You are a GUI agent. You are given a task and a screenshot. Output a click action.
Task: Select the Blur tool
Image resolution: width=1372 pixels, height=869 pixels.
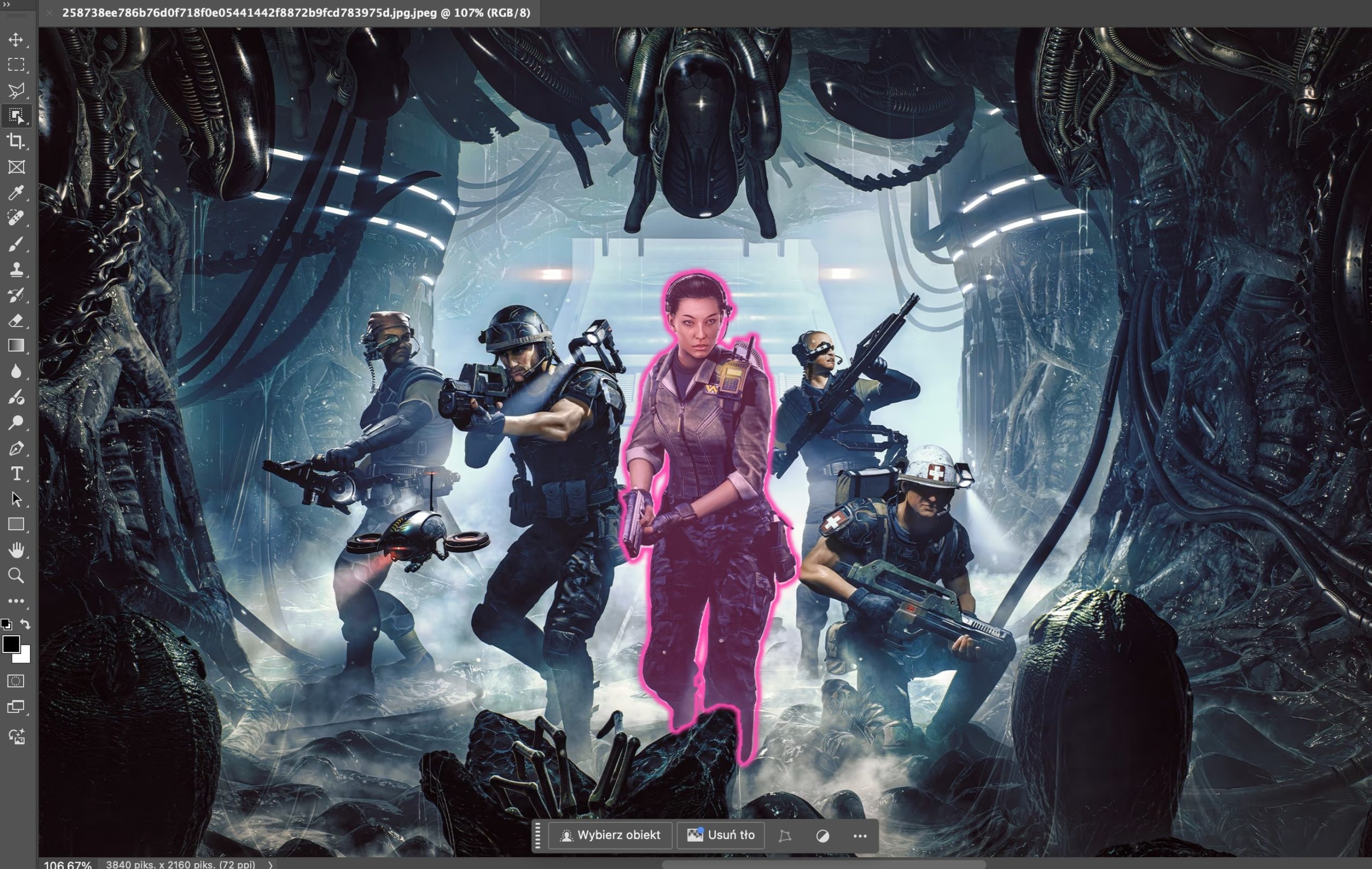click(16, 372)
